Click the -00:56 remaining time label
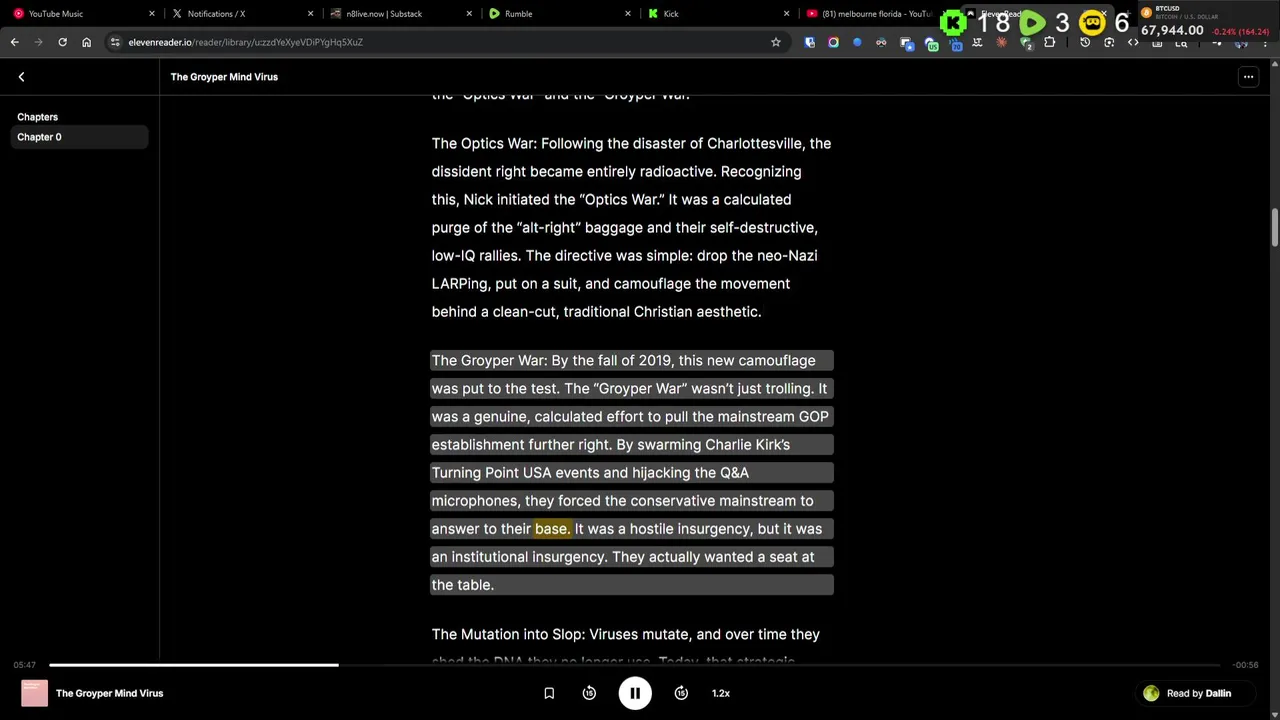 pyautogui.click(x=1245, y=665)
